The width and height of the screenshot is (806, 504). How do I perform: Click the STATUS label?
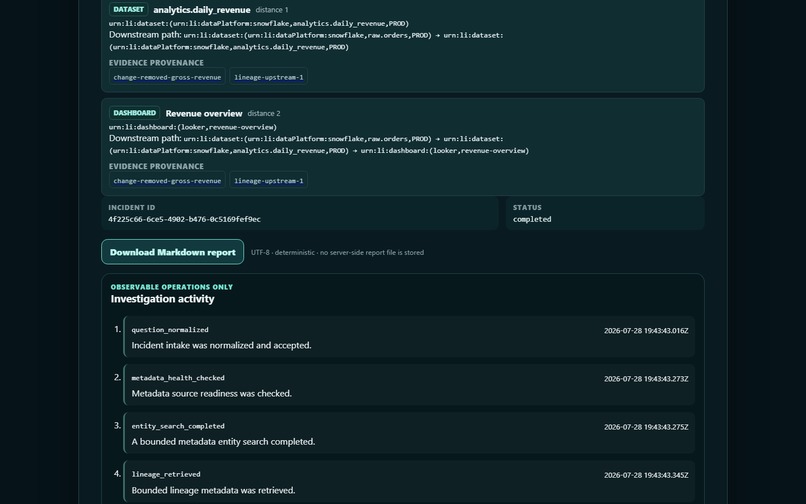point(527,207)
